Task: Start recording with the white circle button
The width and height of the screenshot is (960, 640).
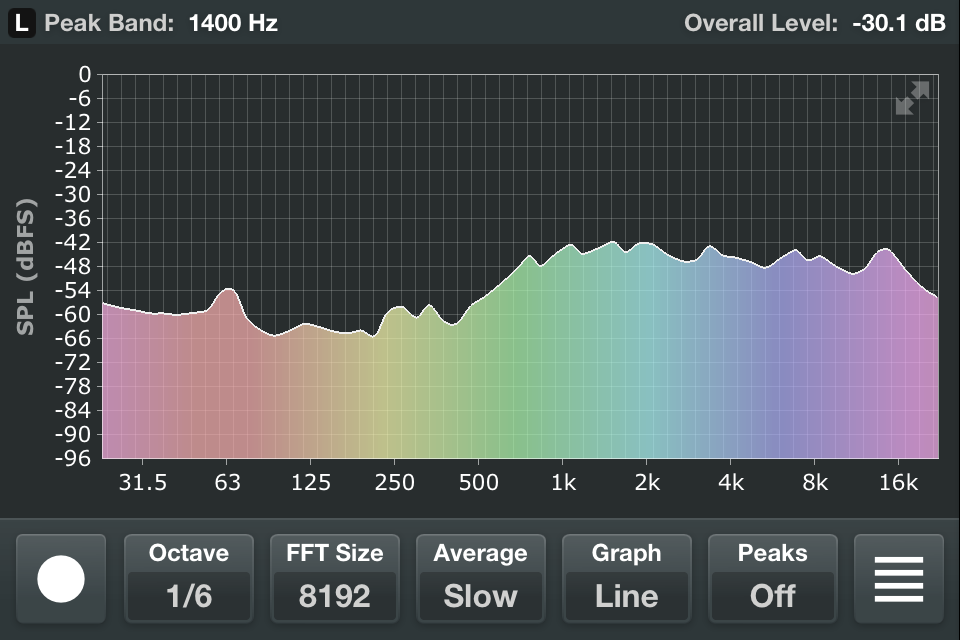Action: [x=61, y=579]
